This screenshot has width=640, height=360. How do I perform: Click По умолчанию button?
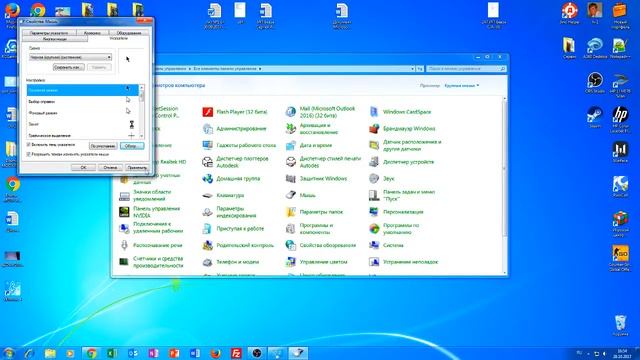tap(103, 146)
